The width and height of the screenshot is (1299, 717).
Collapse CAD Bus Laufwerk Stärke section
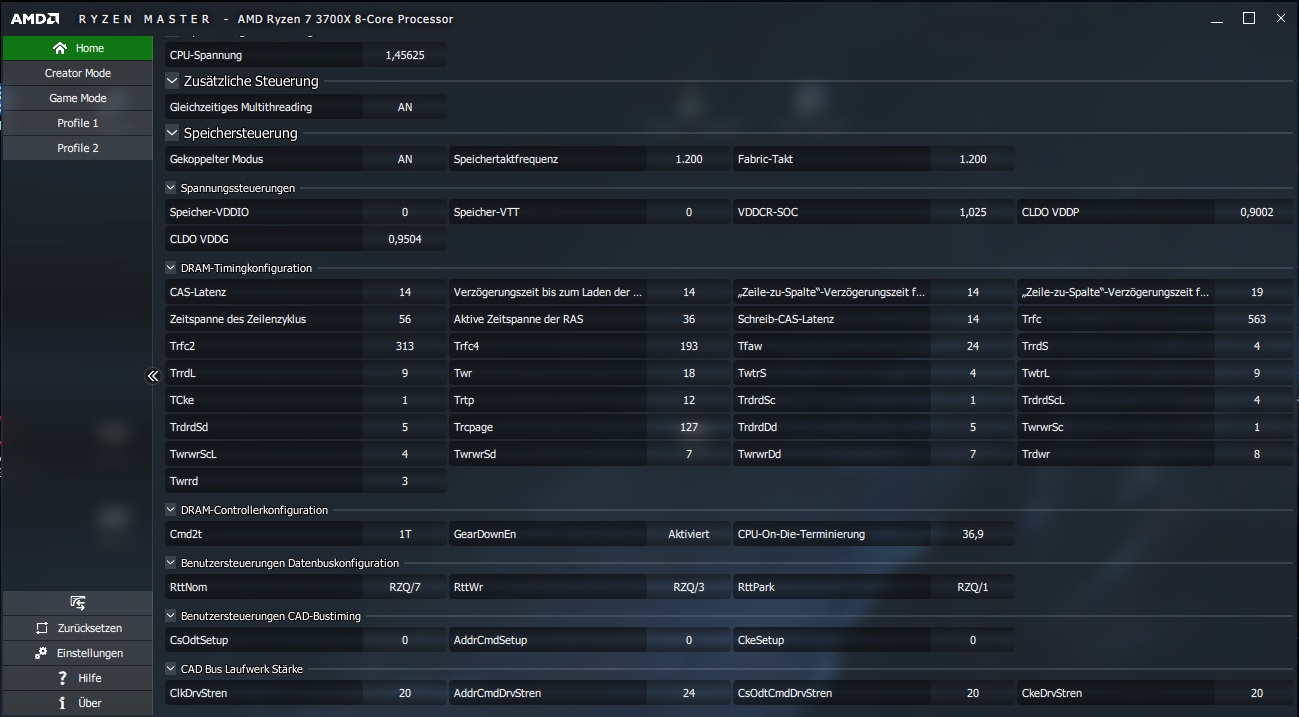tap(171, 669)
